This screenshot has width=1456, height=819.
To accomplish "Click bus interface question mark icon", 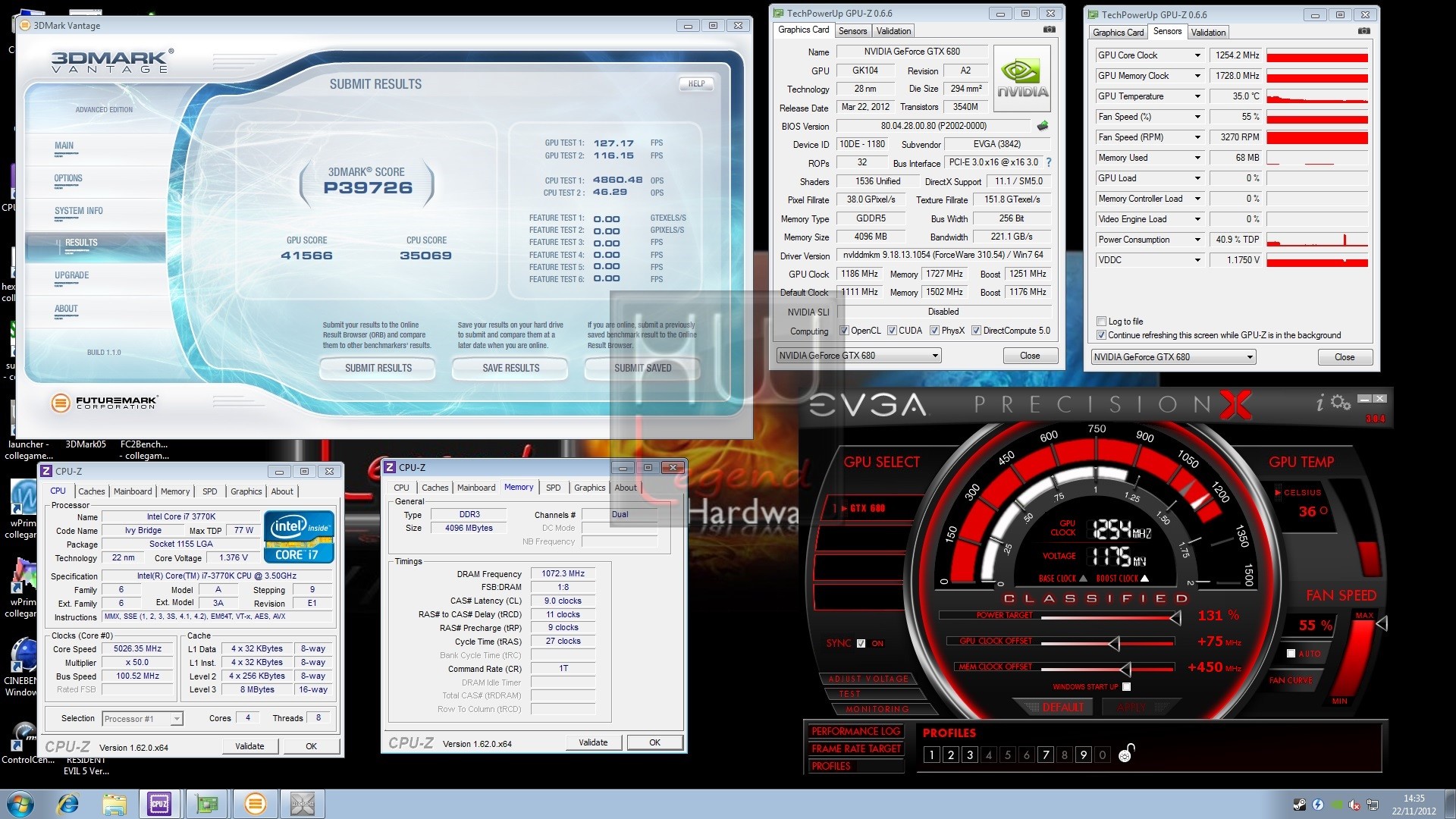I will click(x=1049, y=162).
